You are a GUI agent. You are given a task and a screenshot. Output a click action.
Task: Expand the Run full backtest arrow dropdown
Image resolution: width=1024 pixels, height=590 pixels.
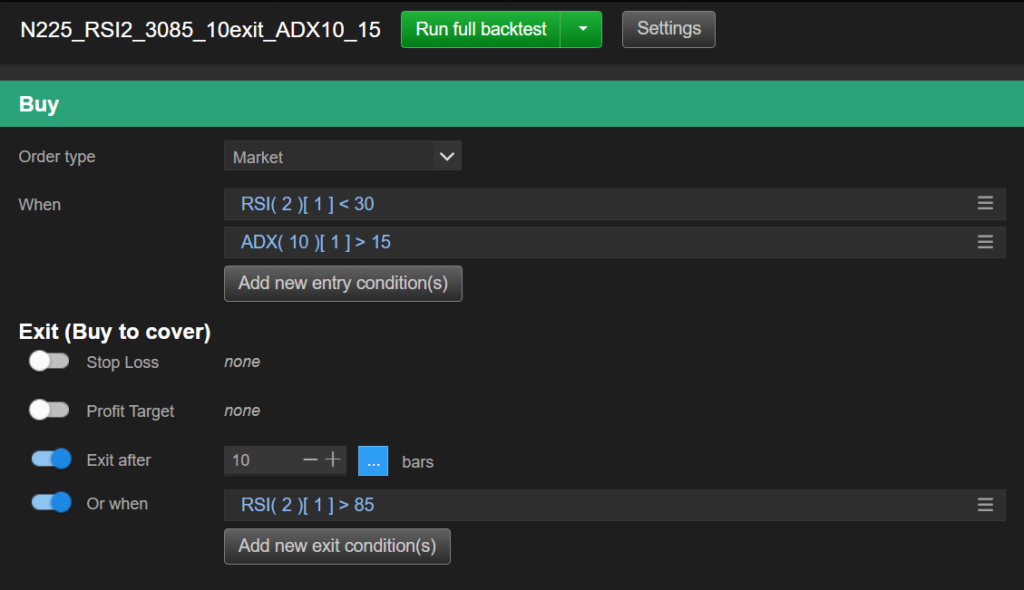pyautogui.click(x=582, y=30)
